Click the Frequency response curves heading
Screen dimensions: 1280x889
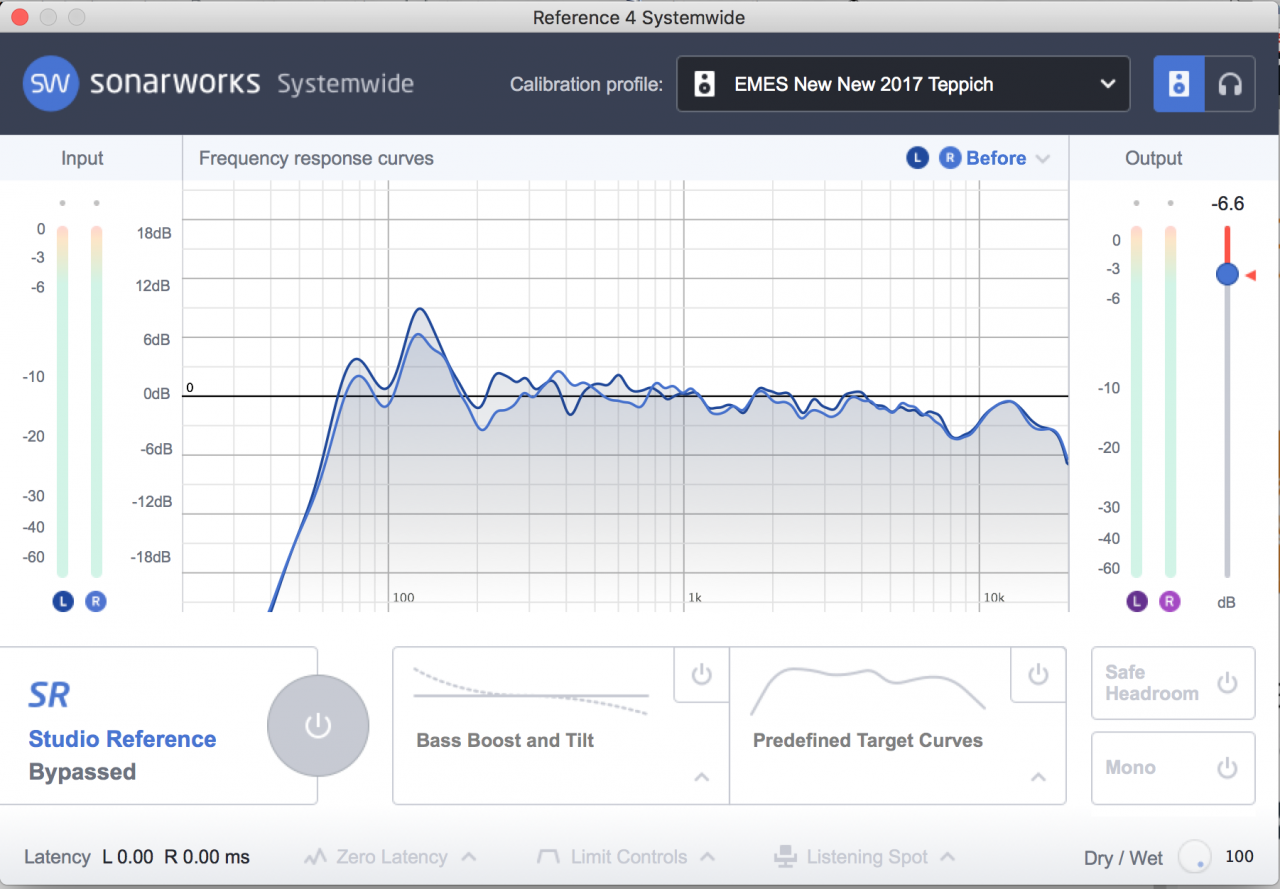point(316,158)
